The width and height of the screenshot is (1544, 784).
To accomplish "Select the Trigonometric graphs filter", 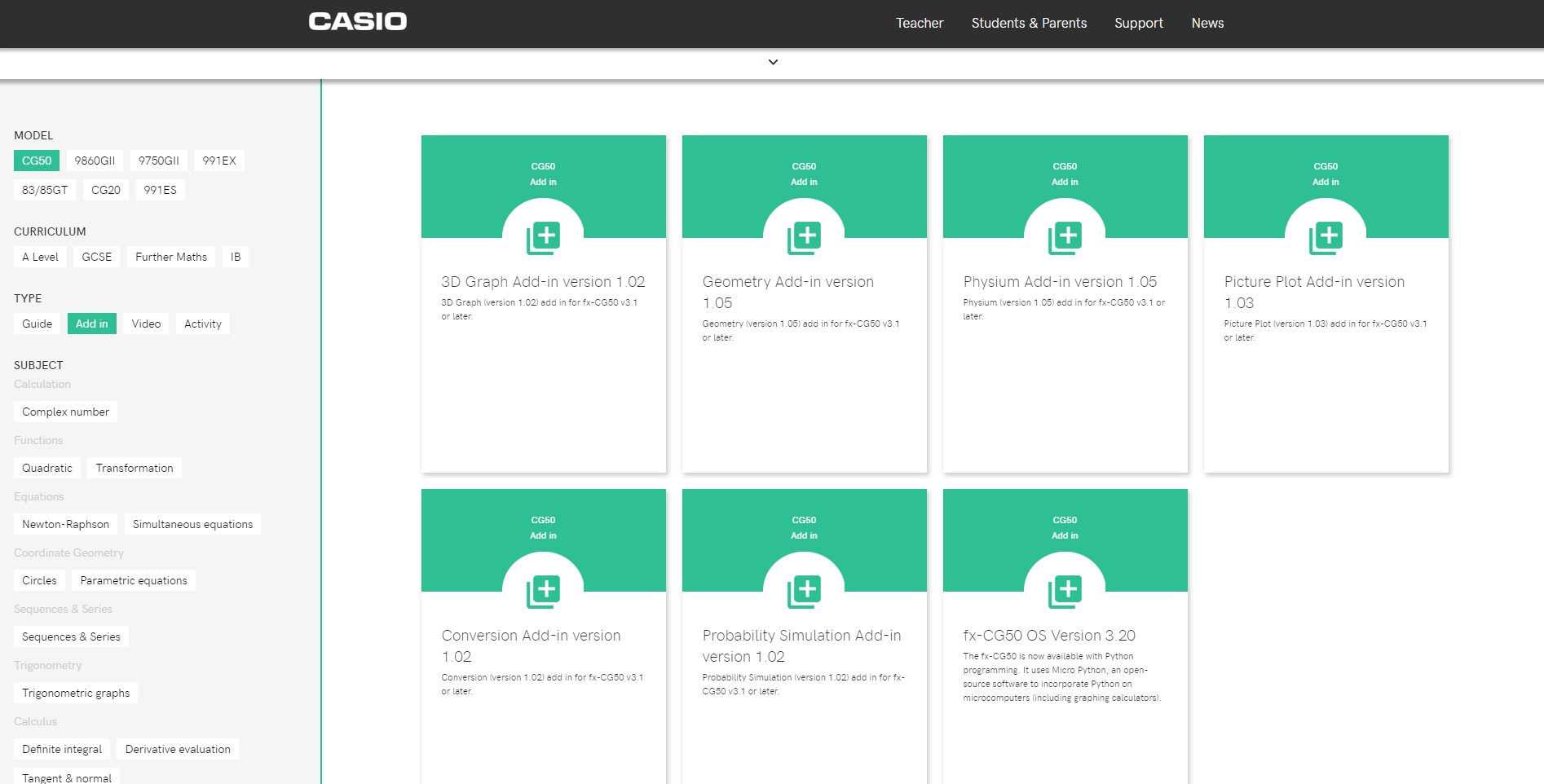I will (76, 693).
